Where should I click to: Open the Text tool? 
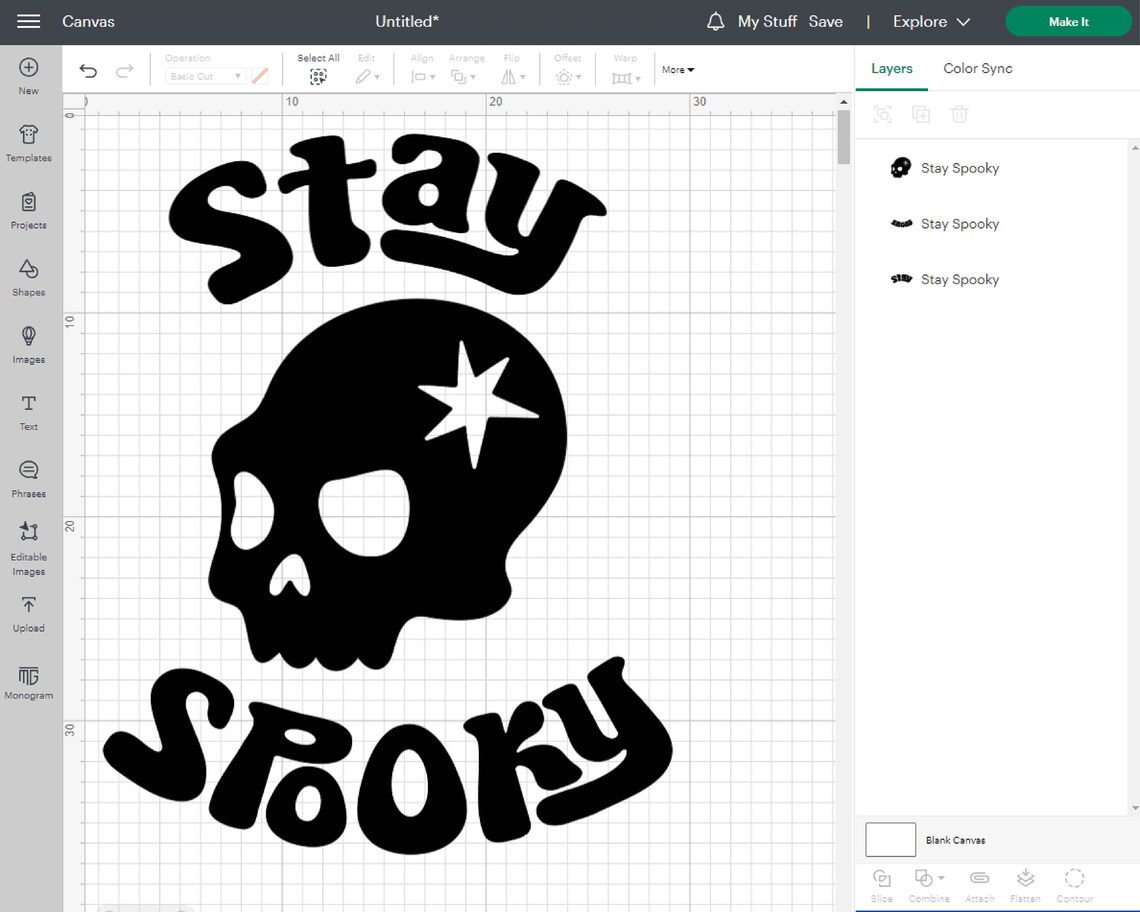28,410
